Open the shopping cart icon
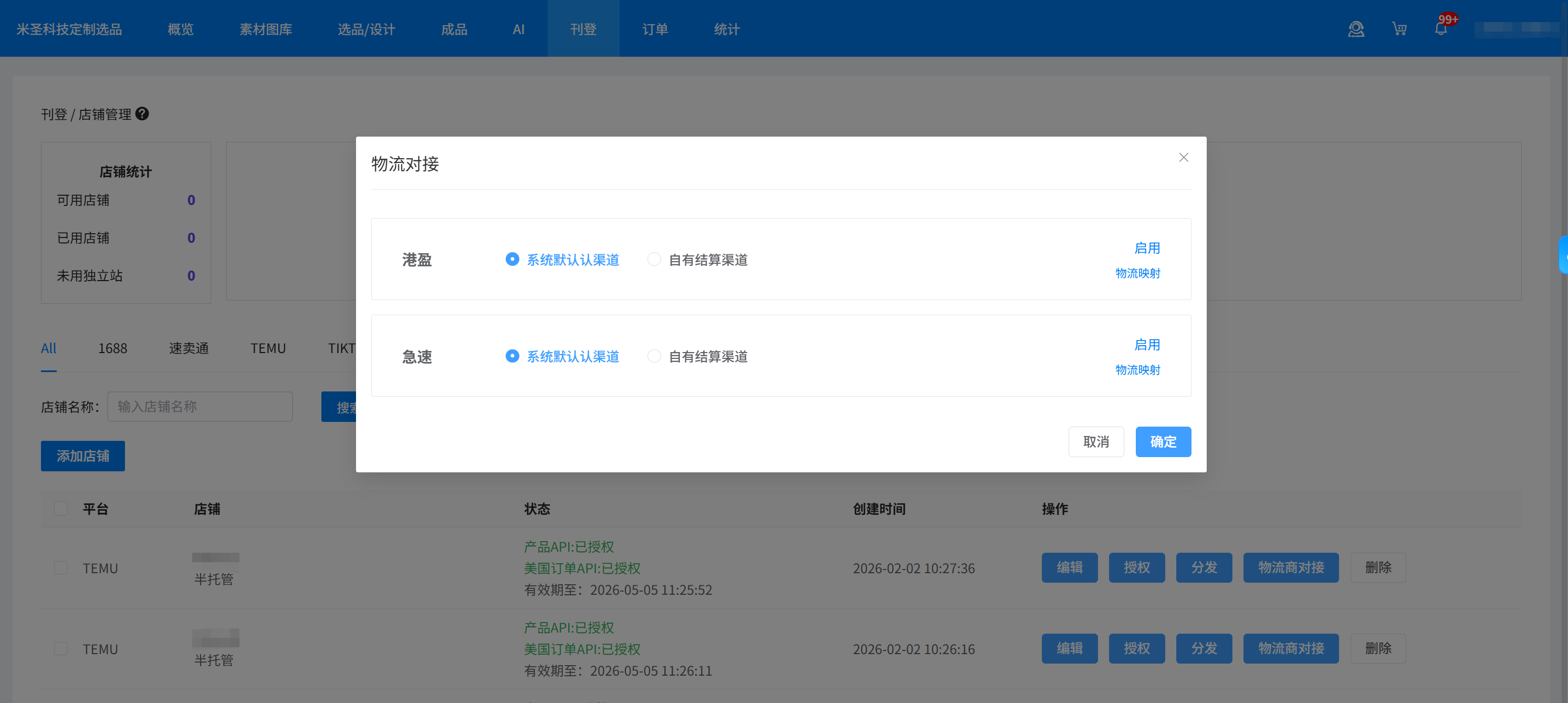The width and height of the screenshot is (1568, 703). tap(1399, 28)
